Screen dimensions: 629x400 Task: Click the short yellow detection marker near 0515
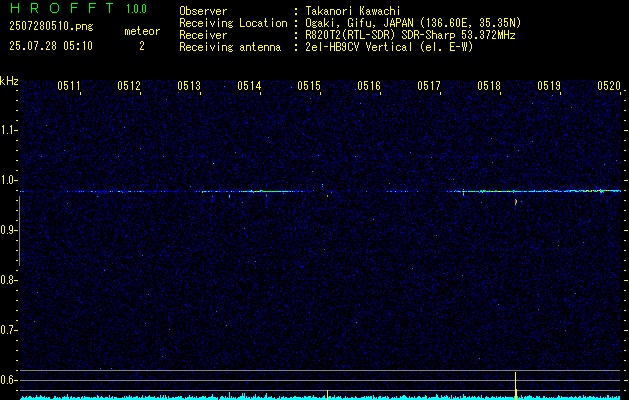[327, 395]
